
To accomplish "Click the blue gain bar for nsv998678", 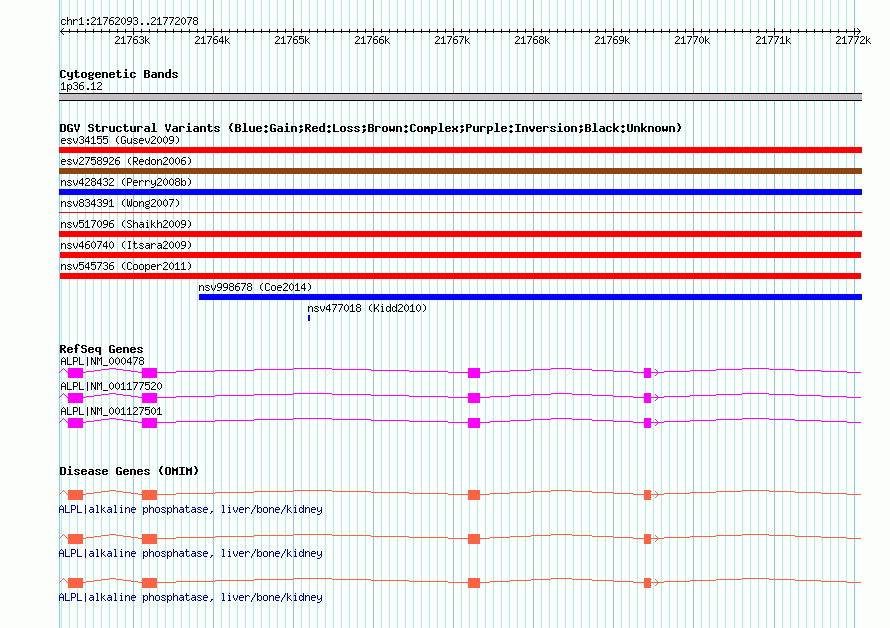I will point(530,297).
